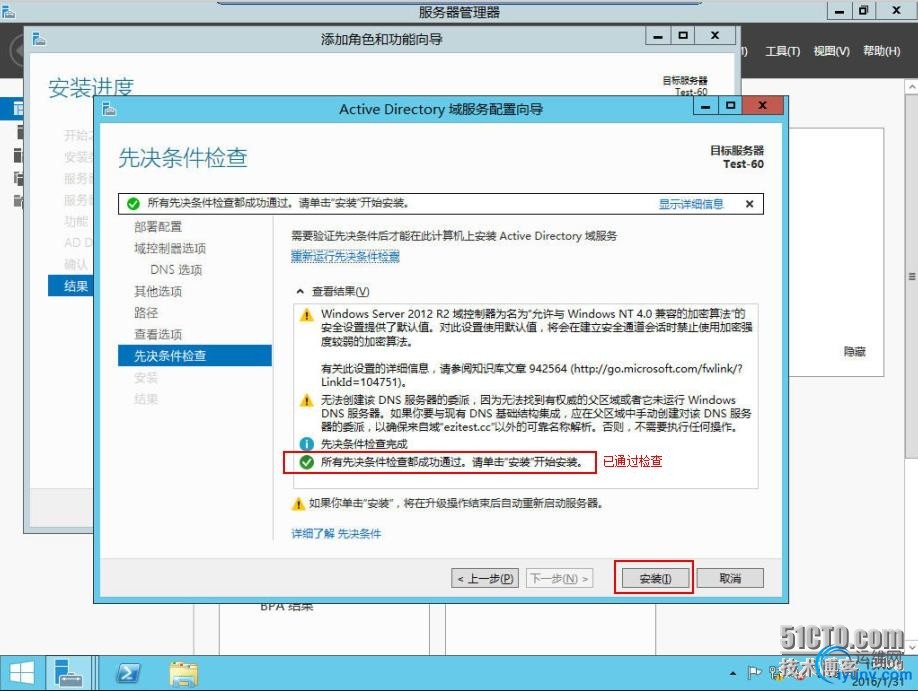The width and height of the screenshot is (918, 691).
Task: Open the 显示详细信息 link
Action: coord(691,204)
